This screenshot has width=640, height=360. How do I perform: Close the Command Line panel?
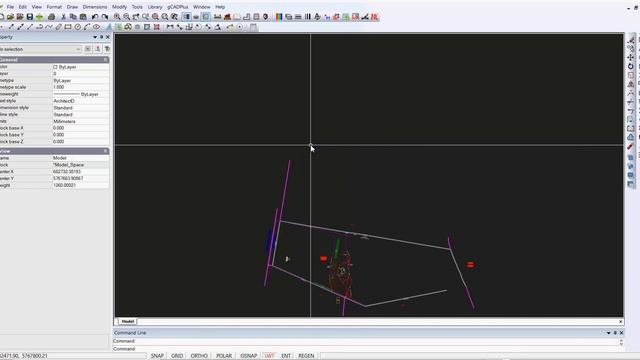click(x=621, y=333)
